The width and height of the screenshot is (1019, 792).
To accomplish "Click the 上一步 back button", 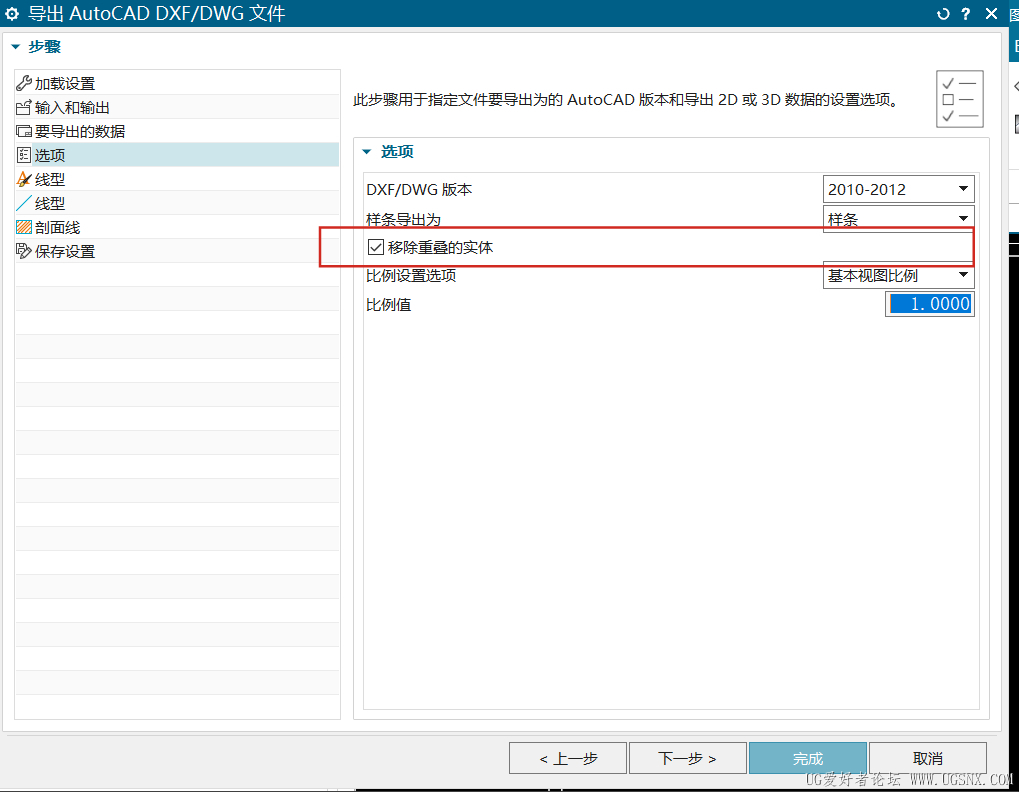I will (568, 758).
